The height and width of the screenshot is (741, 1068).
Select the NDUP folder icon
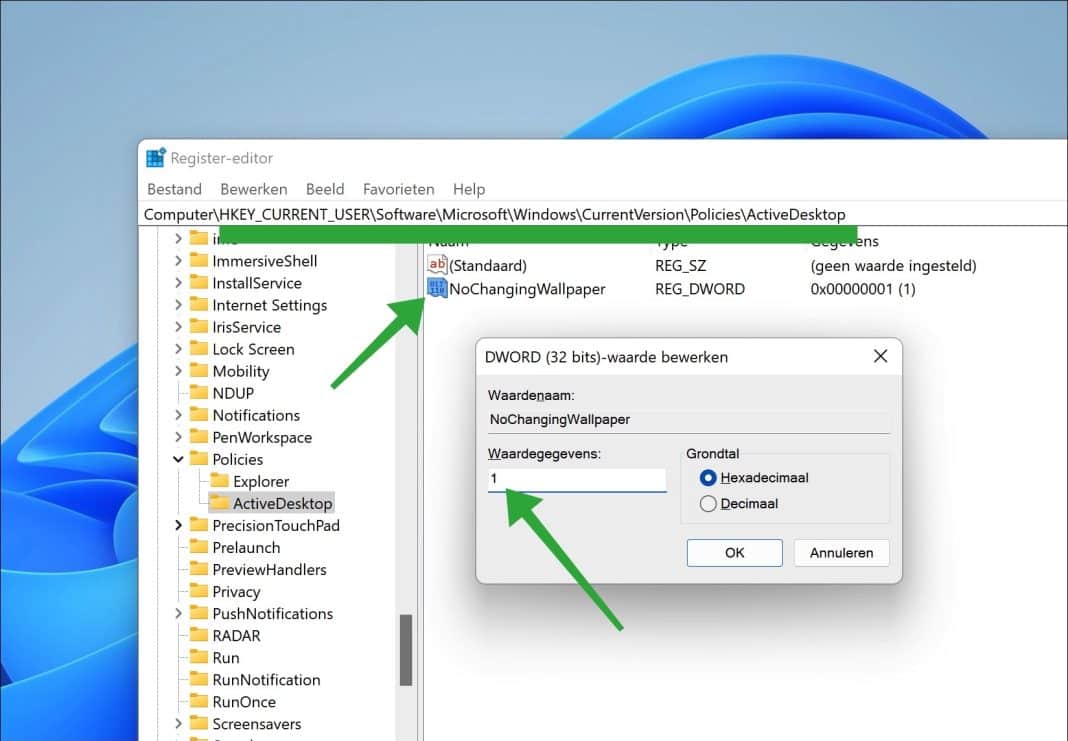(x=199, y=393)
